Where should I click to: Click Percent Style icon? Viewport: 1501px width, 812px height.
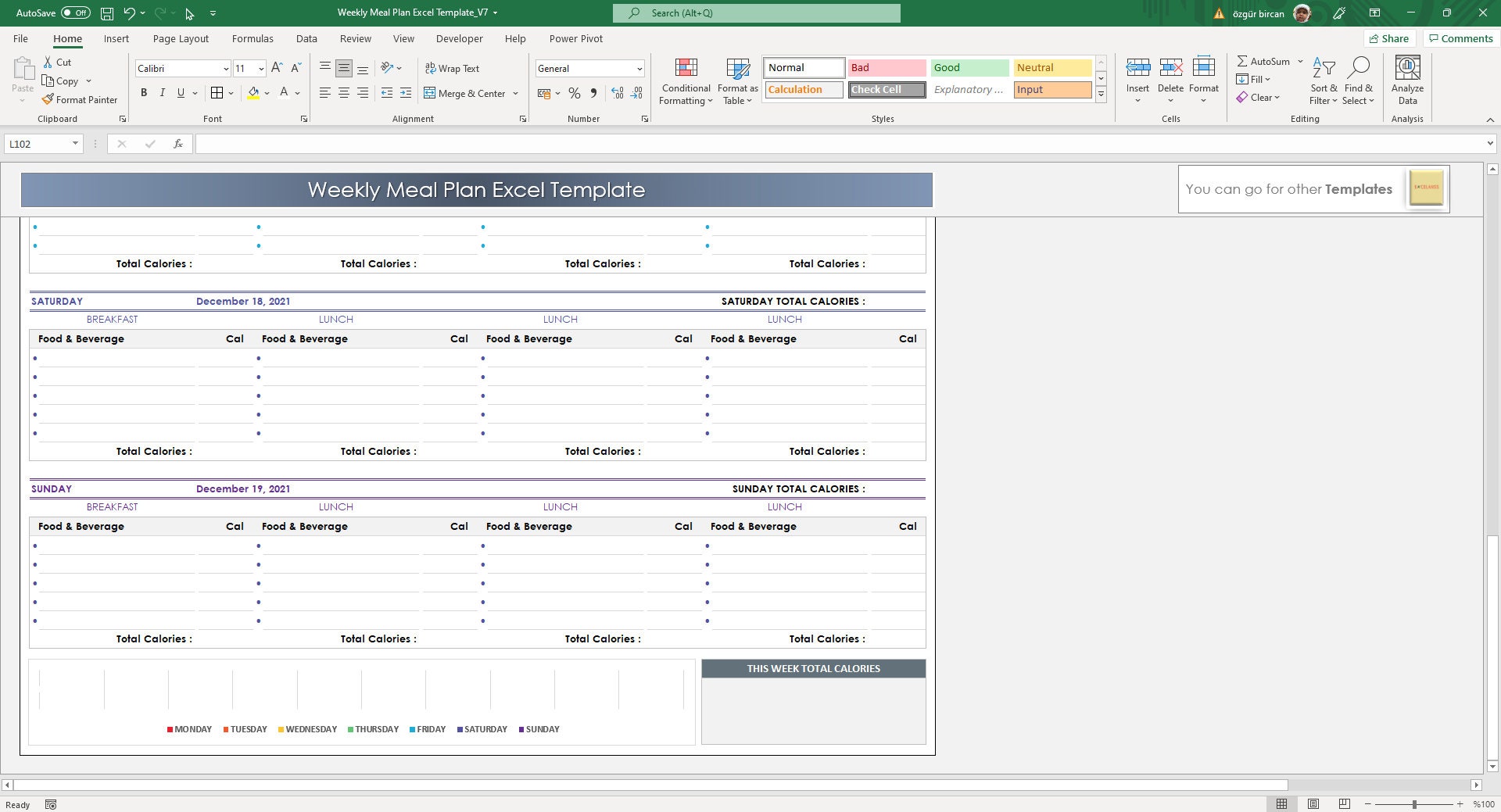pos(575,93)
